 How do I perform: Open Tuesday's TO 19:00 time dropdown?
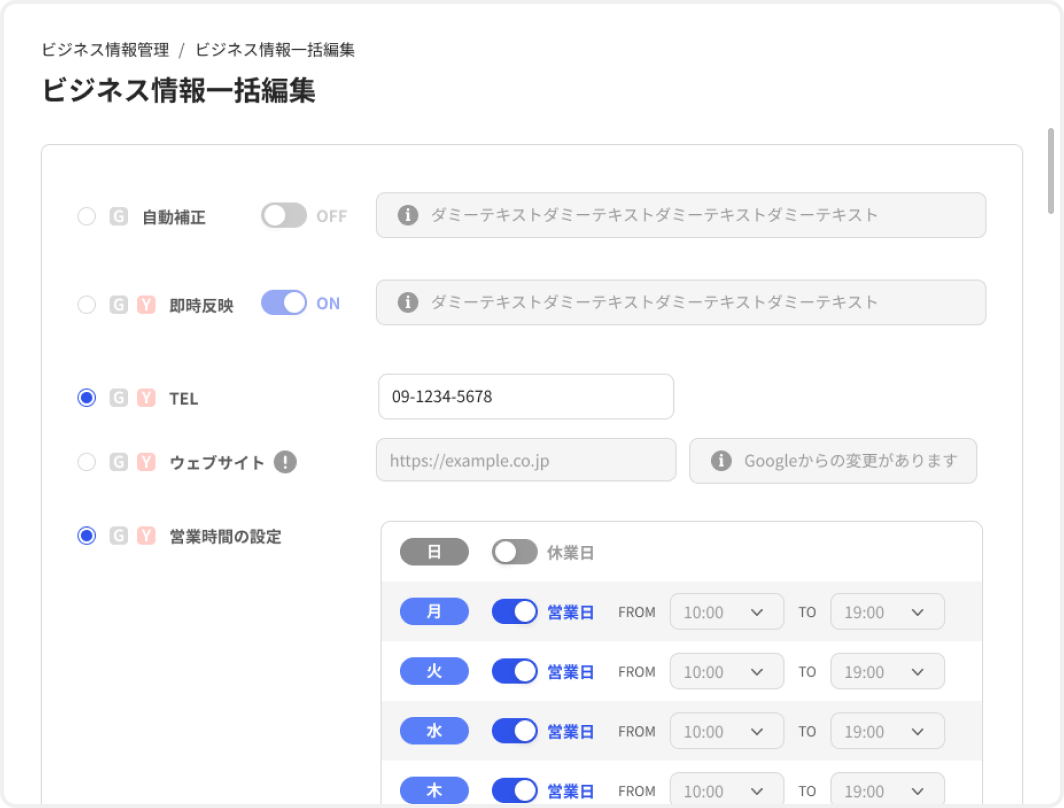coord(887,671)
